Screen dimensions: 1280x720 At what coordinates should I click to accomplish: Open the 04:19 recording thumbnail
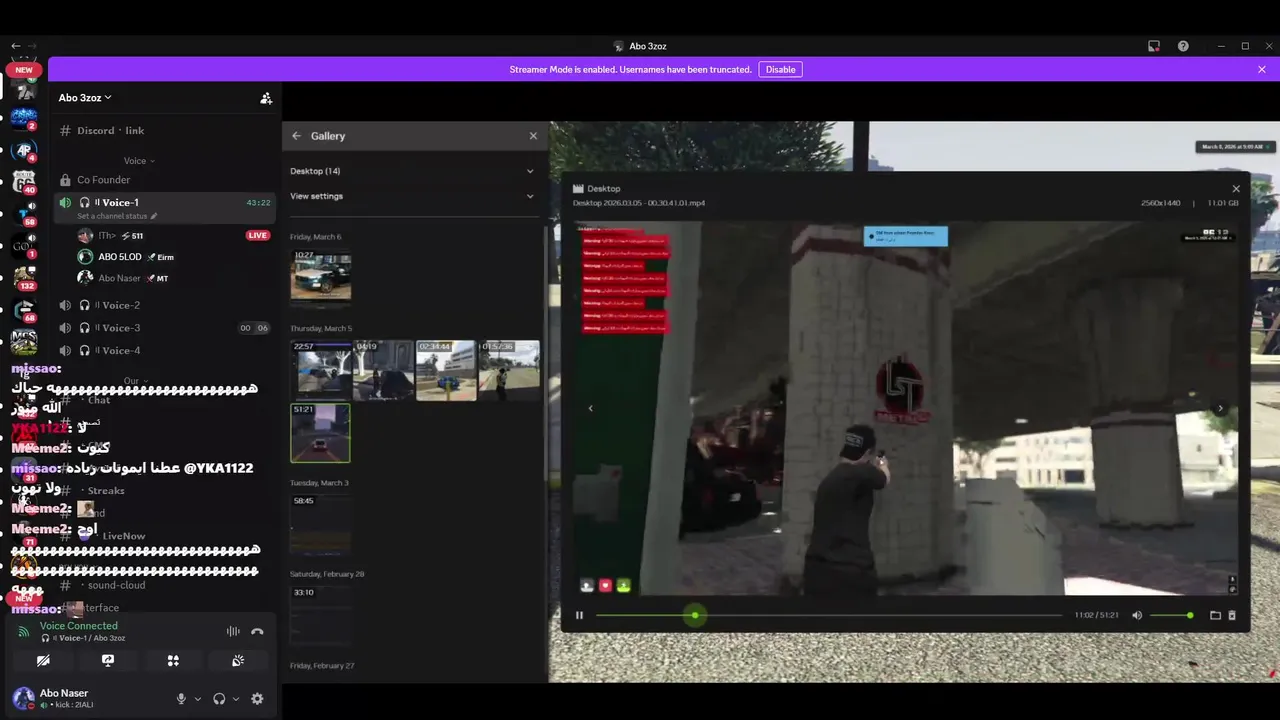[383, 370]
